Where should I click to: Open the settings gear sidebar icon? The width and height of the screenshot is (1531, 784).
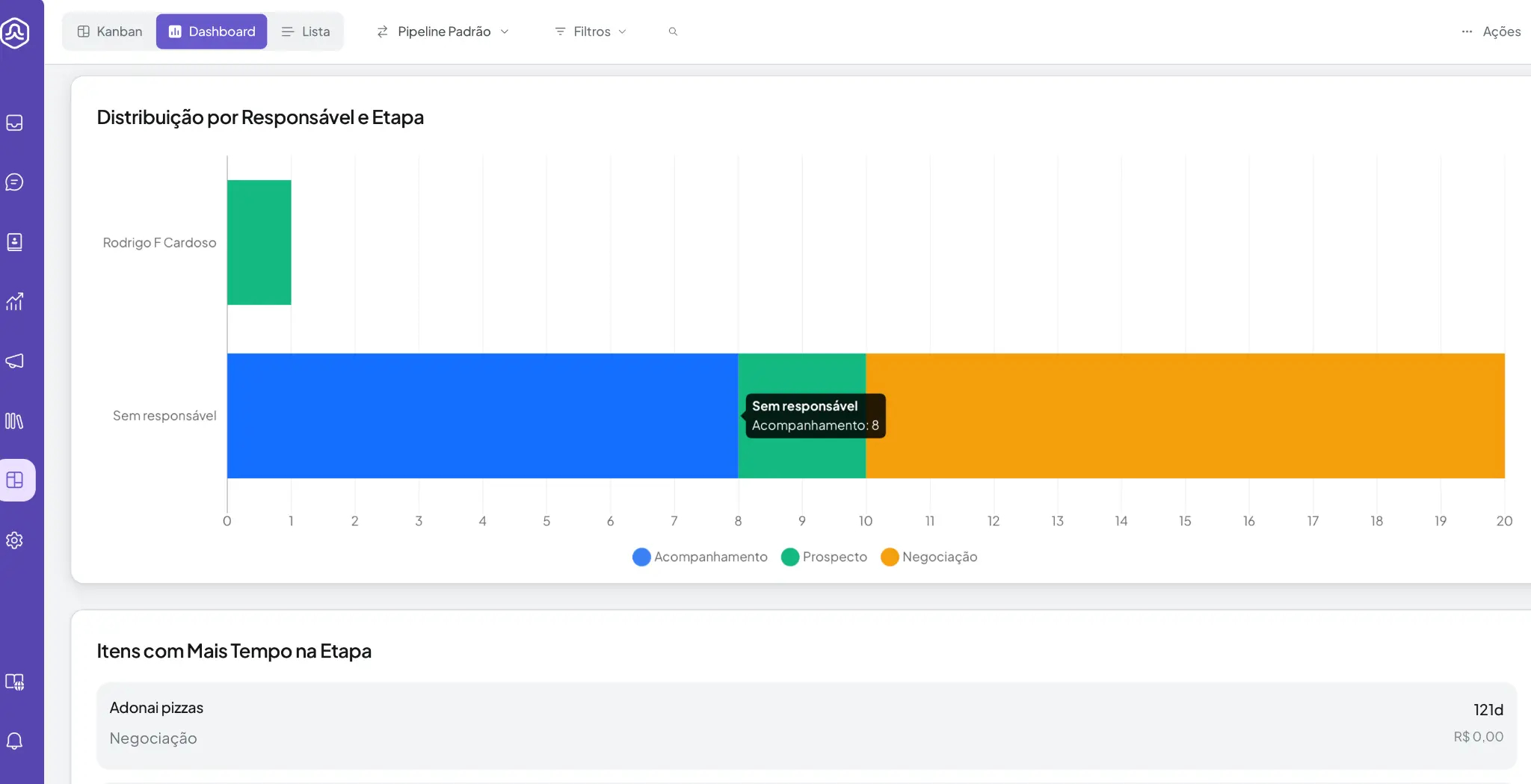(15, 540)
